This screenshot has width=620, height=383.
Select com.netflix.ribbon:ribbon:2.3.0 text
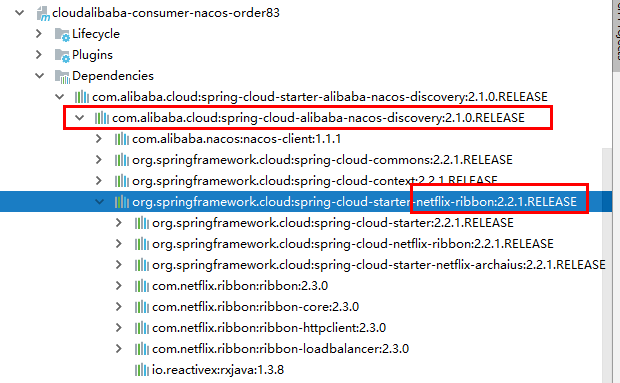point(240,286)
